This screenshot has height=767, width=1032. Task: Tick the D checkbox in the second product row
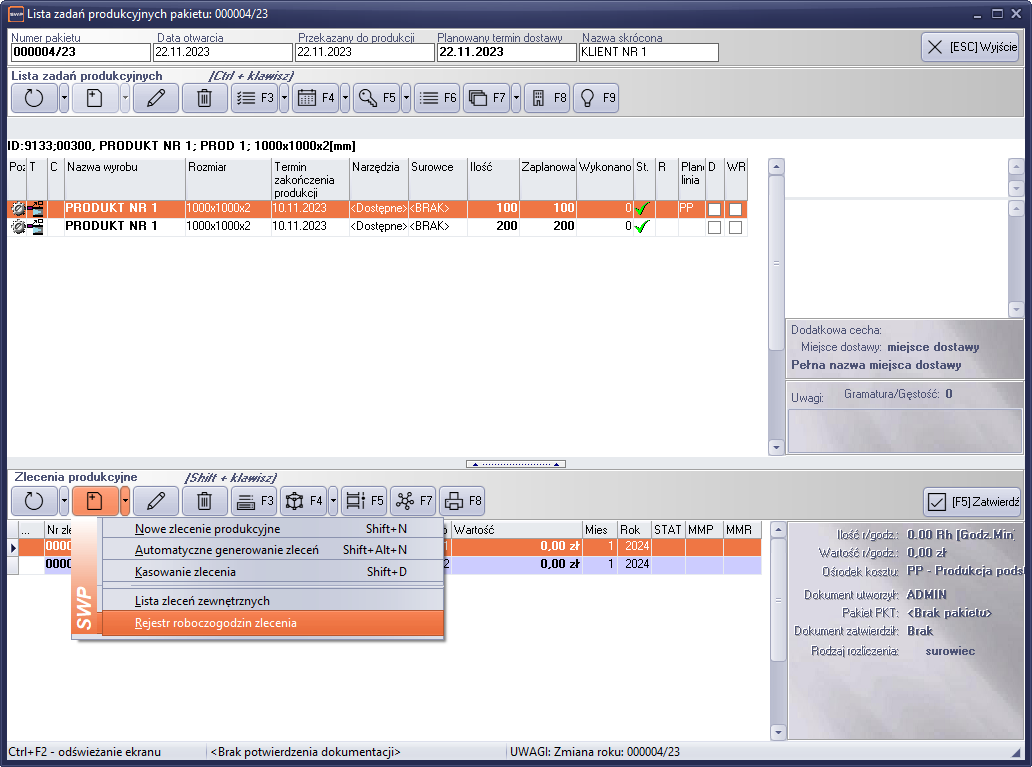714,227
